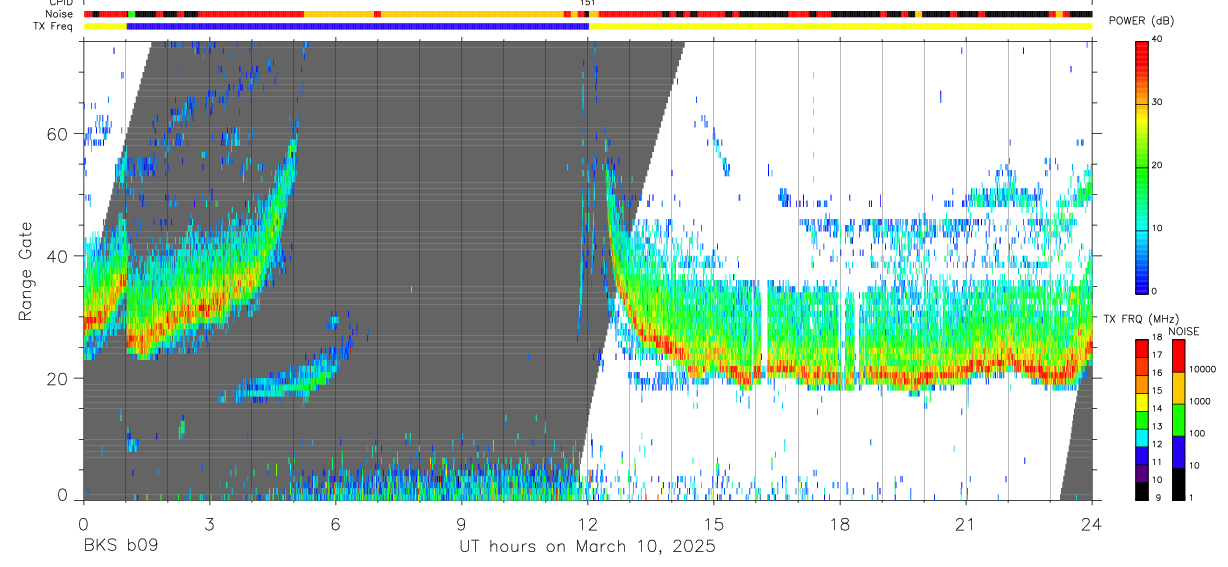Click the POWER (dB) color bar
Image resolution: width=1228 pixels, height=567 pixels.
point(1142,166)
